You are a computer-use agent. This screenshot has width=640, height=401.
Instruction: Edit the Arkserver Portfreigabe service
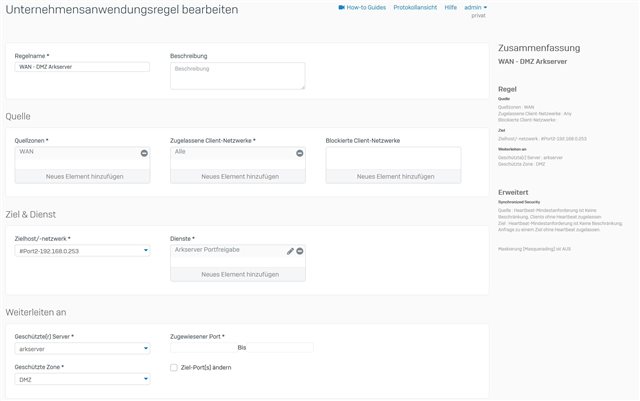click(x=290, y=251)
